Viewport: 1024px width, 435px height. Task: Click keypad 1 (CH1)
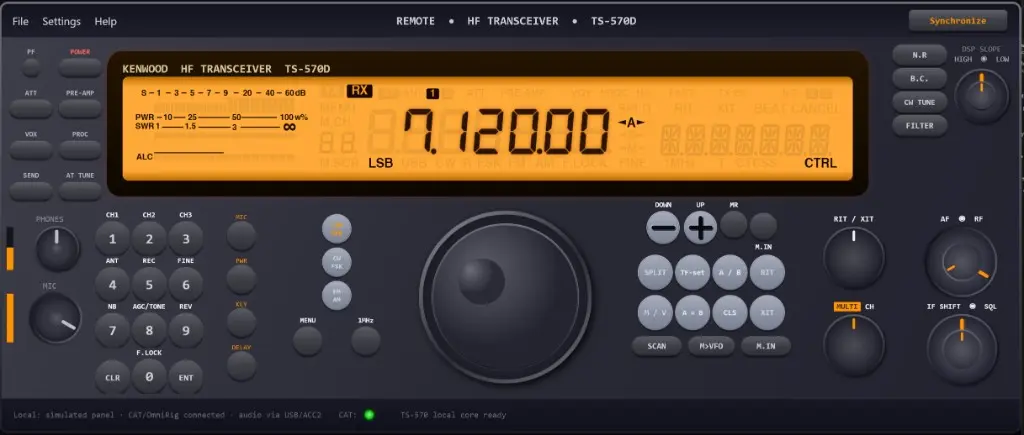112,239
